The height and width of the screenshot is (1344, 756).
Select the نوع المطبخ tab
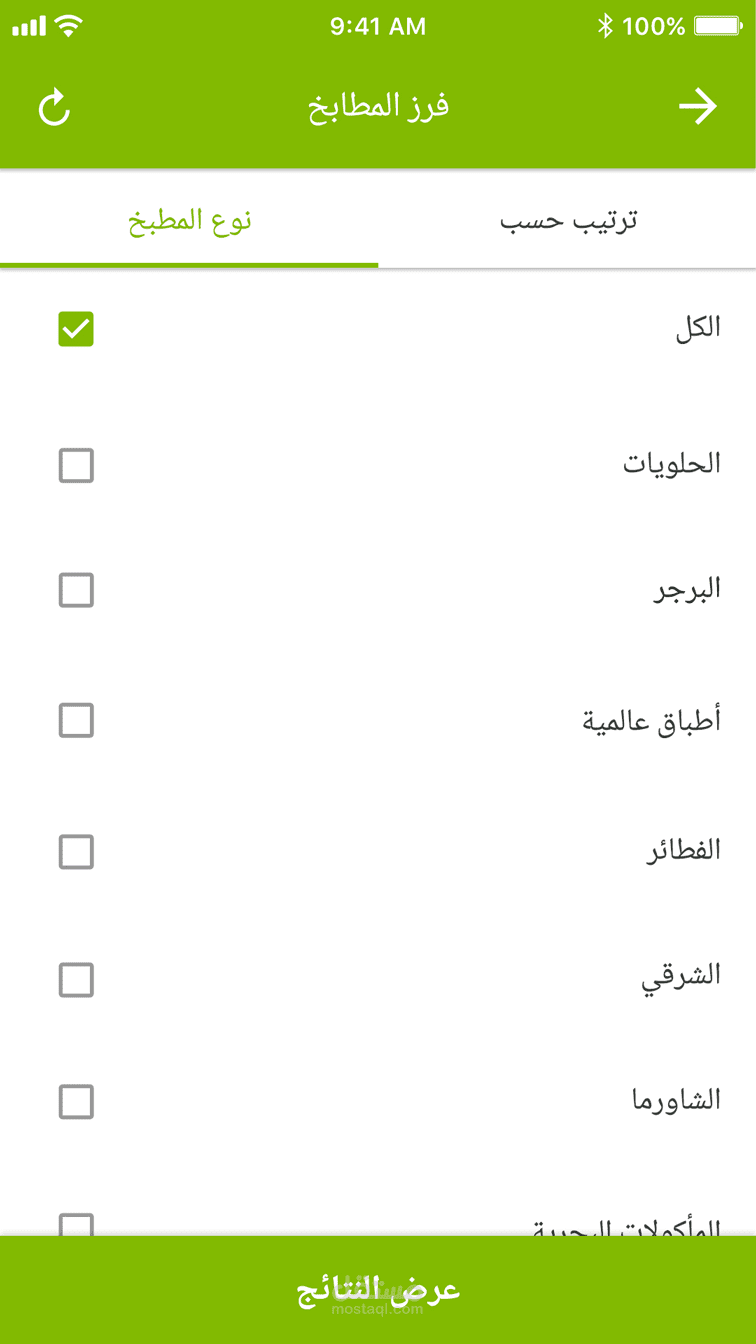click(x=189, y=220)
